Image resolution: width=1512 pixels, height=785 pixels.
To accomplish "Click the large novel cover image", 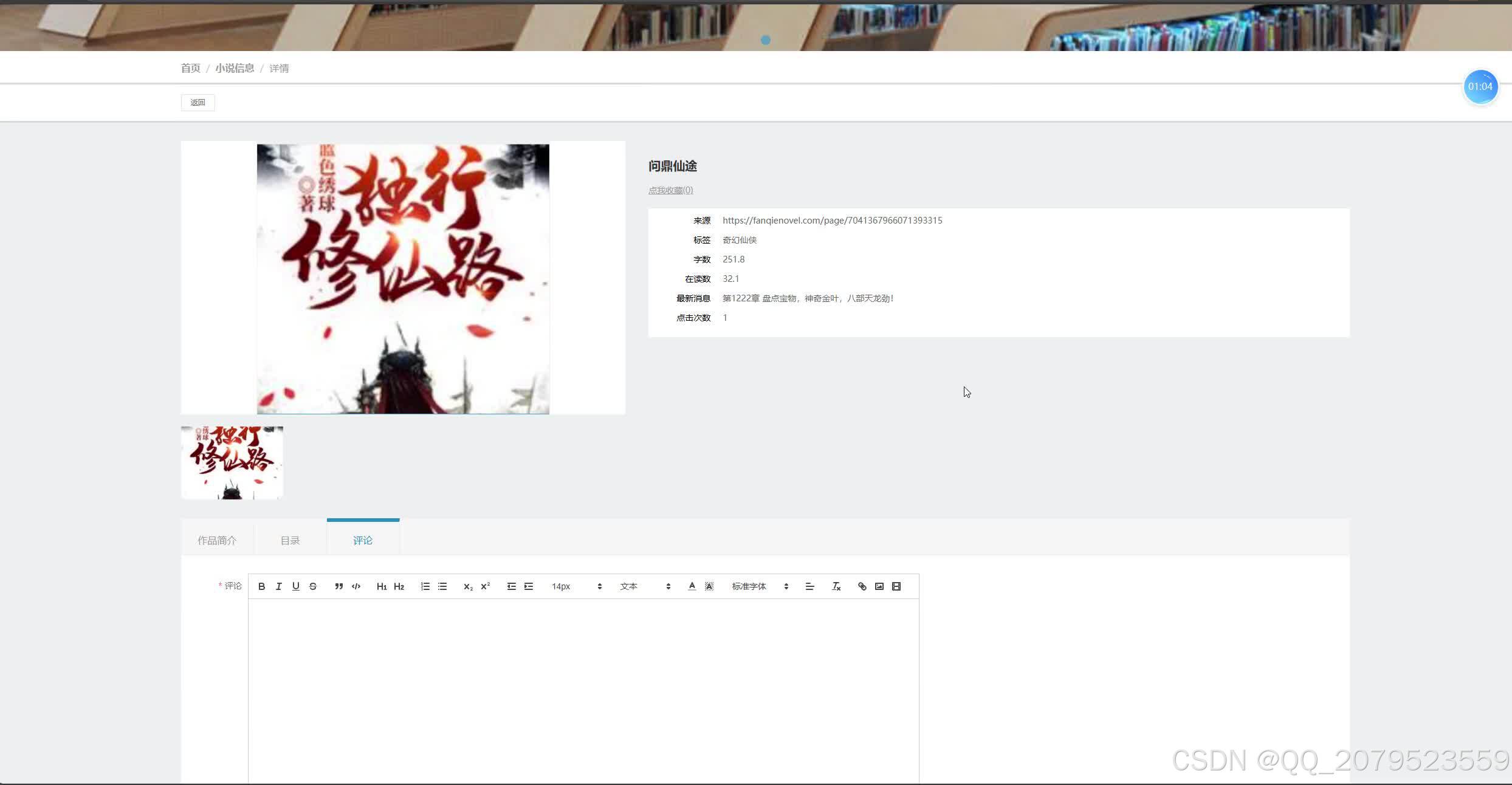I will tap(403, 279).
